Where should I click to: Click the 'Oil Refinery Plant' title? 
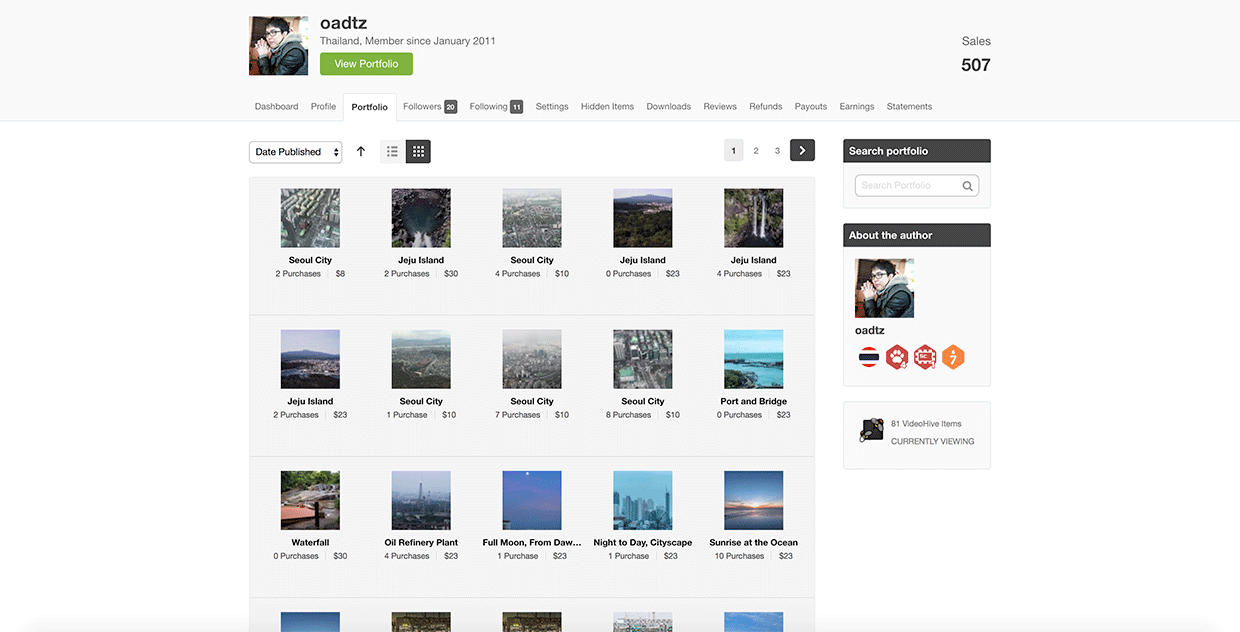click(421, 543)
